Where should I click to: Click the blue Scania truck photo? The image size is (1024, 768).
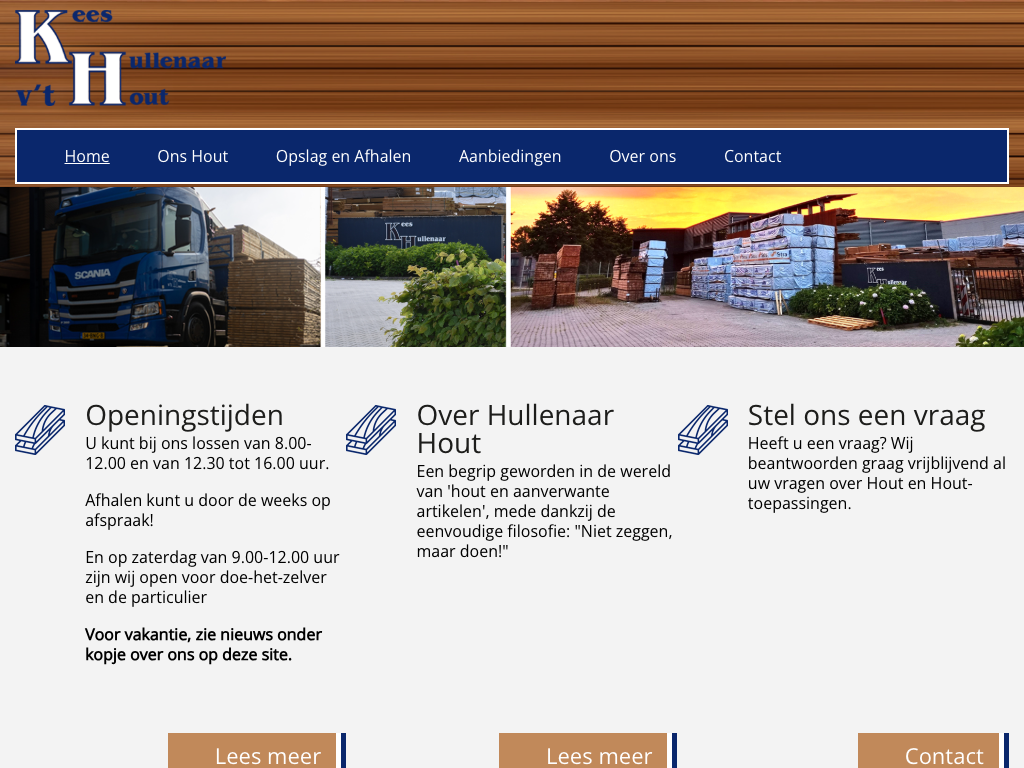pos(160,267)
